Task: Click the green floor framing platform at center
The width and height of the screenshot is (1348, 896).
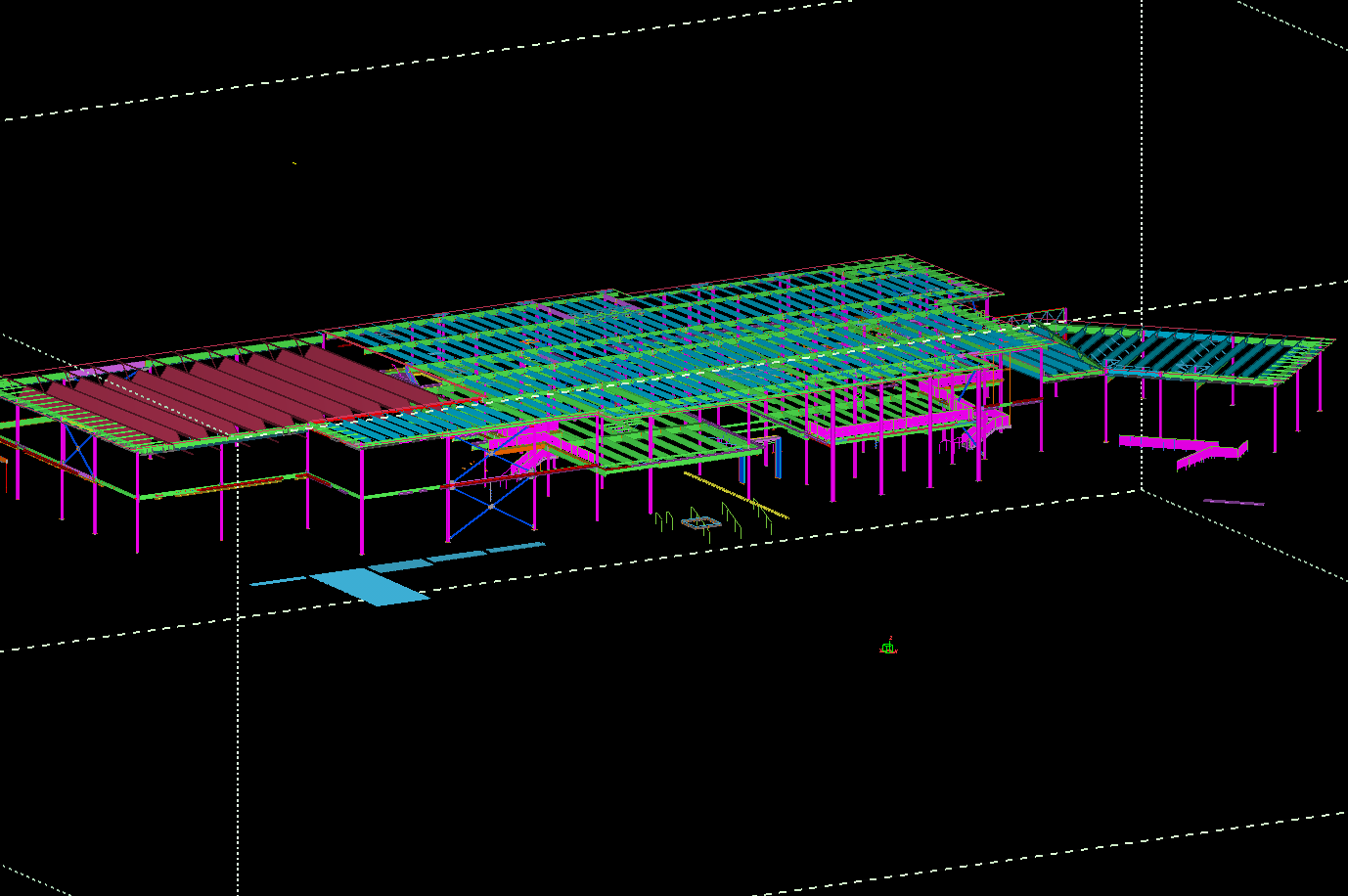Action: [x=675, y=445]
